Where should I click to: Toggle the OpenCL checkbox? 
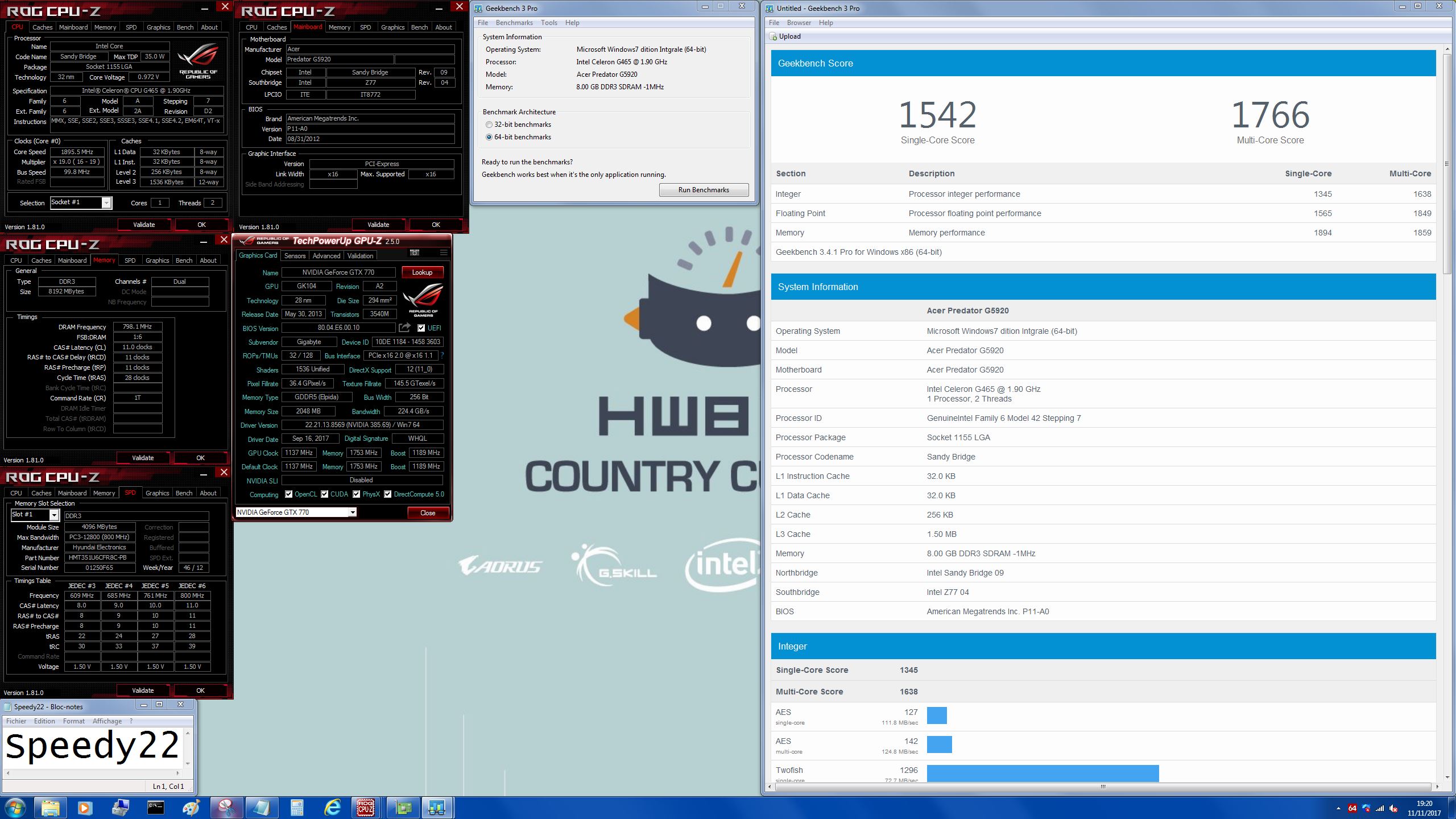point(289,494)
